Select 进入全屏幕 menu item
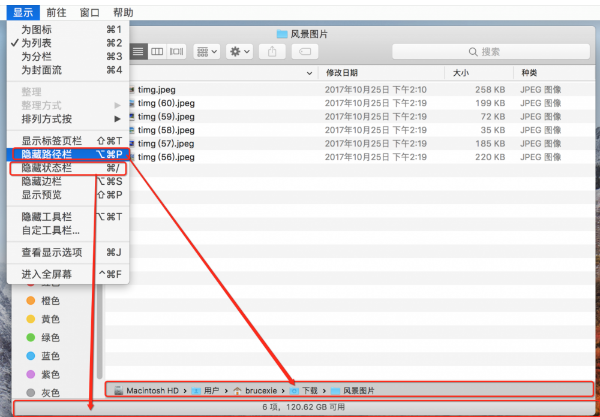 pos(68,274)
